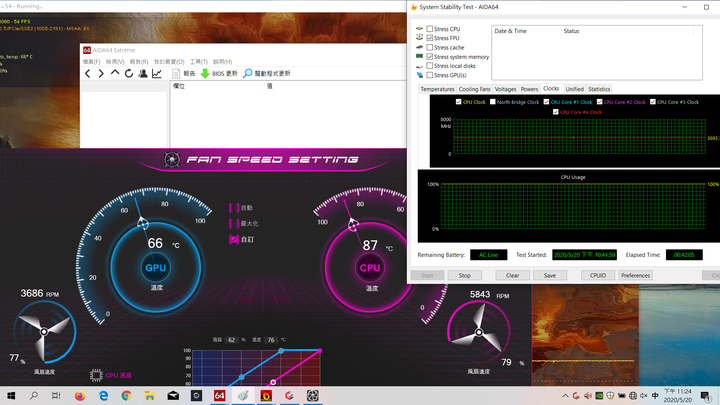Select the 最大化 fan mode checkbox

tap(234, 224)
